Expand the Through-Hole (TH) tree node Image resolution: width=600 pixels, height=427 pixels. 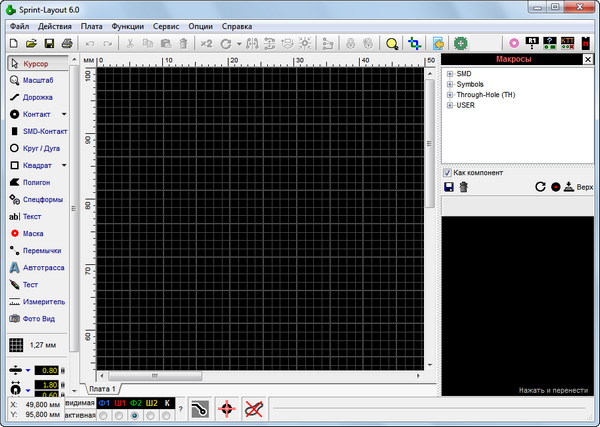[450, 94]
